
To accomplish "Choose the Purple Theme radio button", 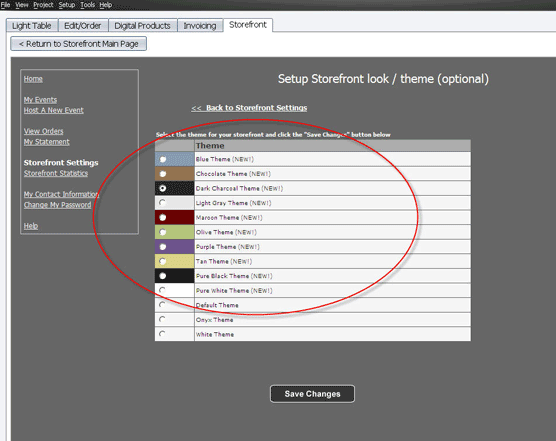I will (163, 246).
